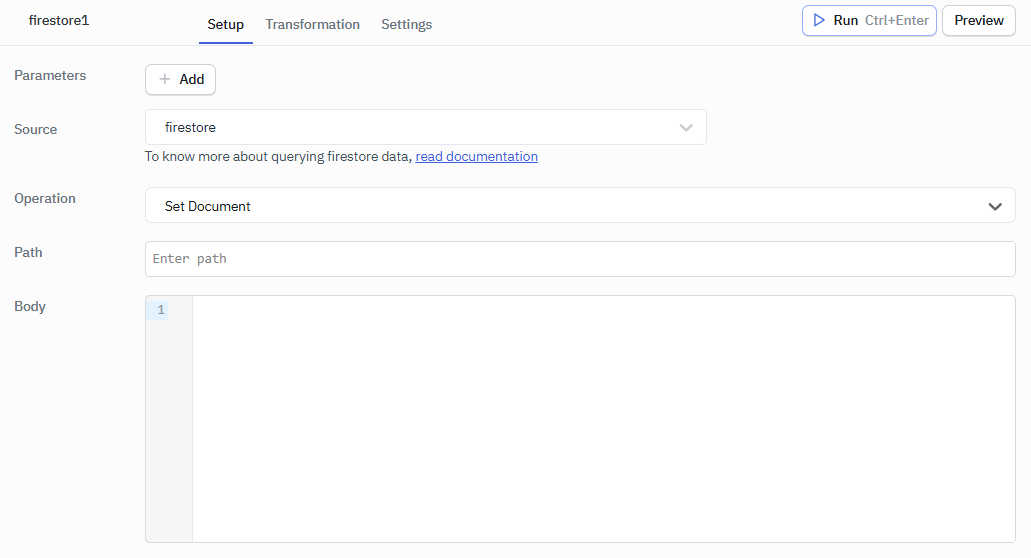Click the Path field label
Image resolution: width=1031 pixels, height=558 pixels.
point(28,252)
